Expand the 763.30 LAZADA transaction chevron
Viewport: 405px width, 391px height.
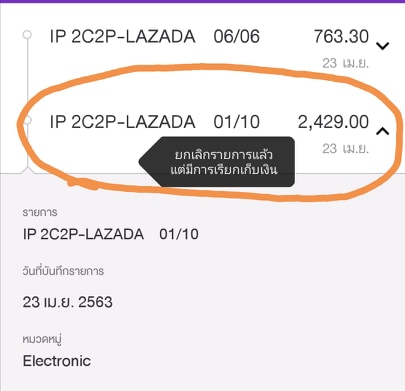[383, 46]
